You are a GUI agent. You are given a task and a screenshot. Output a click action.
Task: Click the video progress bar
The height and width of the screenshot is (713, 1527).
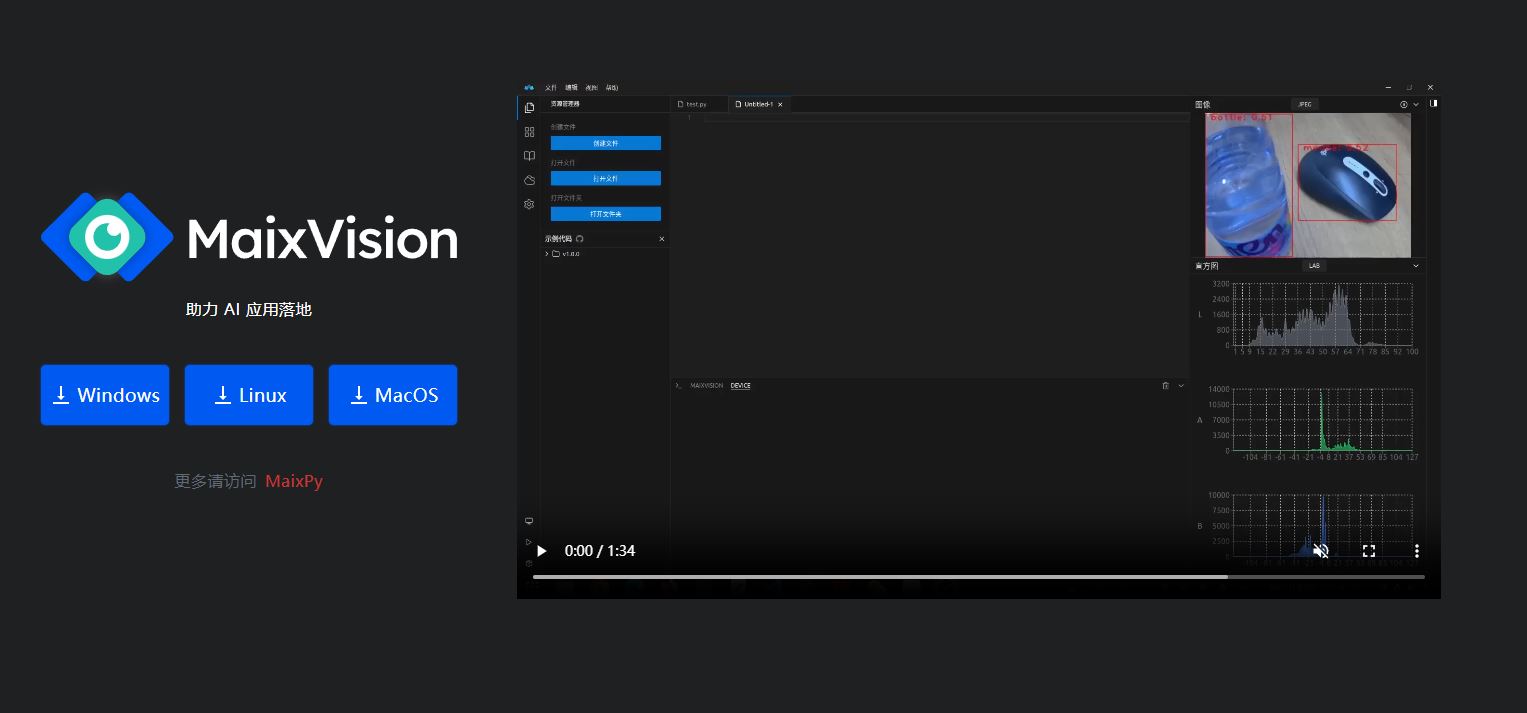pos(979,577)
